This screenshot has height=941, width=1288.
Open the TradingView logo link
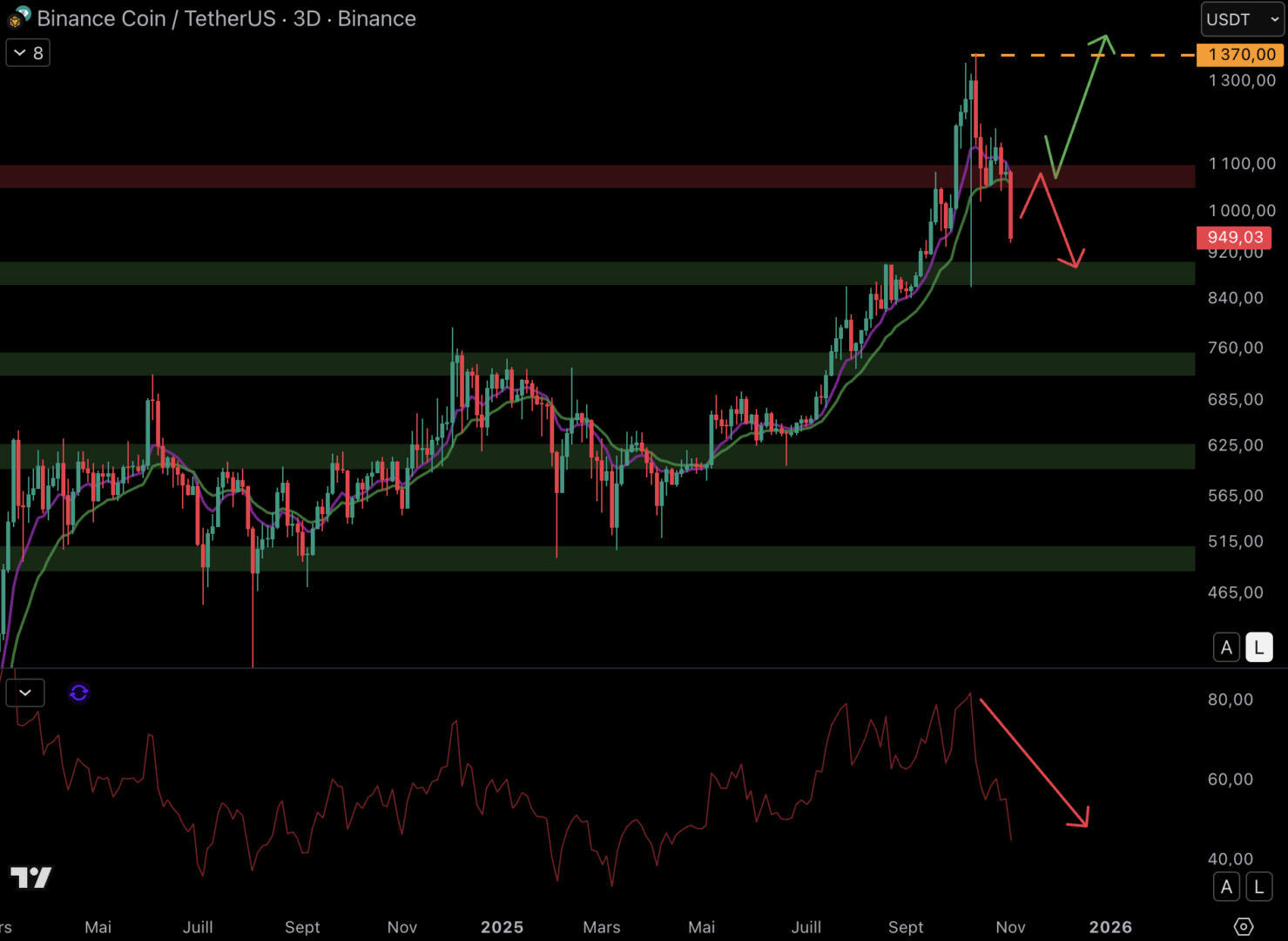pos(31,877)
